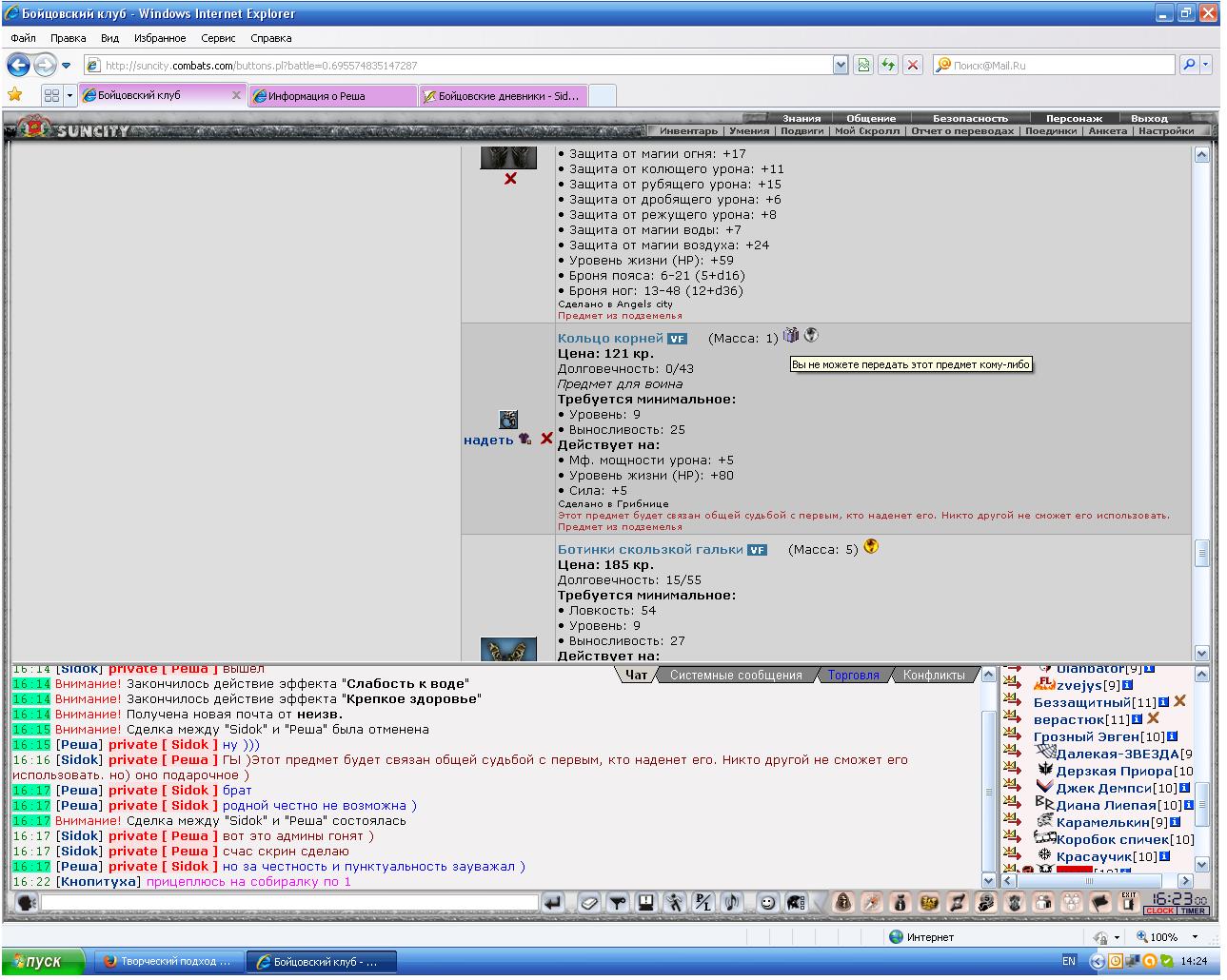Open info for Карамелькин[9]
This screenshot has height=980, width=1227.
(x=1174, y=822)
